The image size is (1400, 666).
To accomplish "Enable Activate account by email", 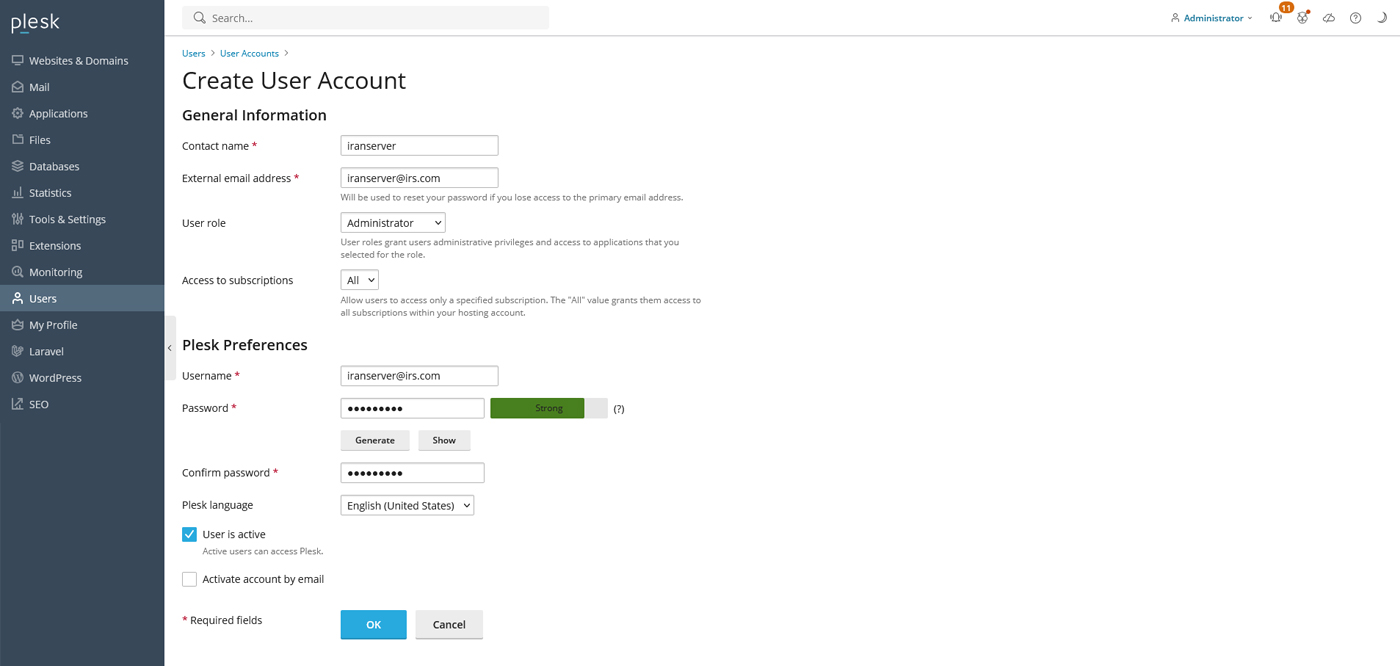I will [x=189, y=579].
